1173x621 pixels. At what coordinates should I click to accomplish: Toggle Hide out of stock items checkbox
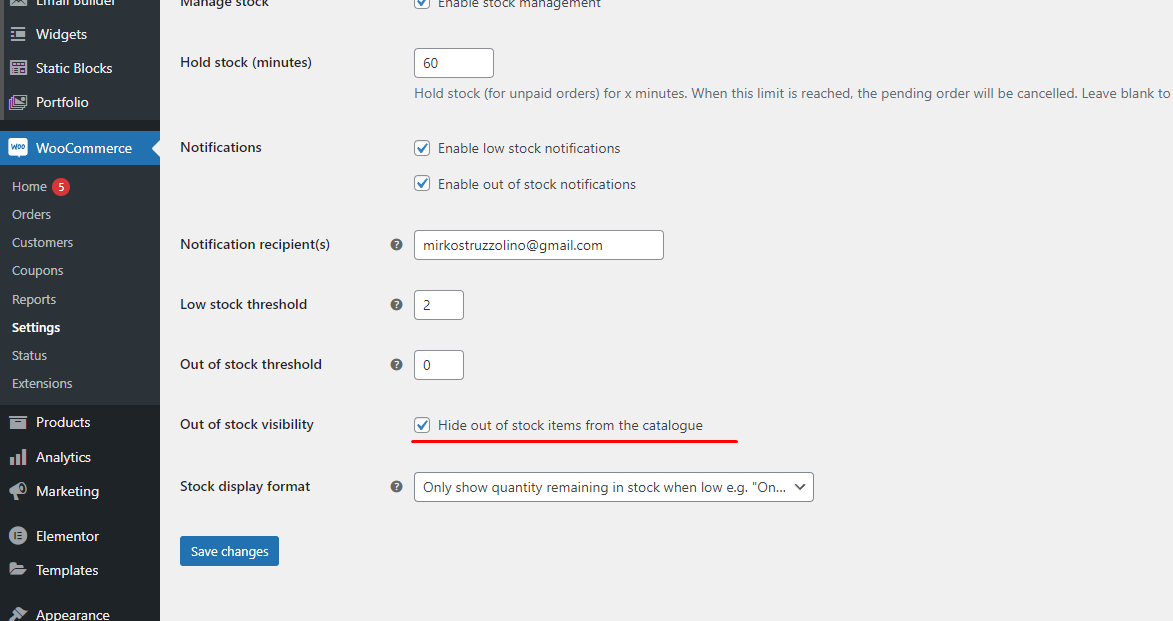(422, 425)
